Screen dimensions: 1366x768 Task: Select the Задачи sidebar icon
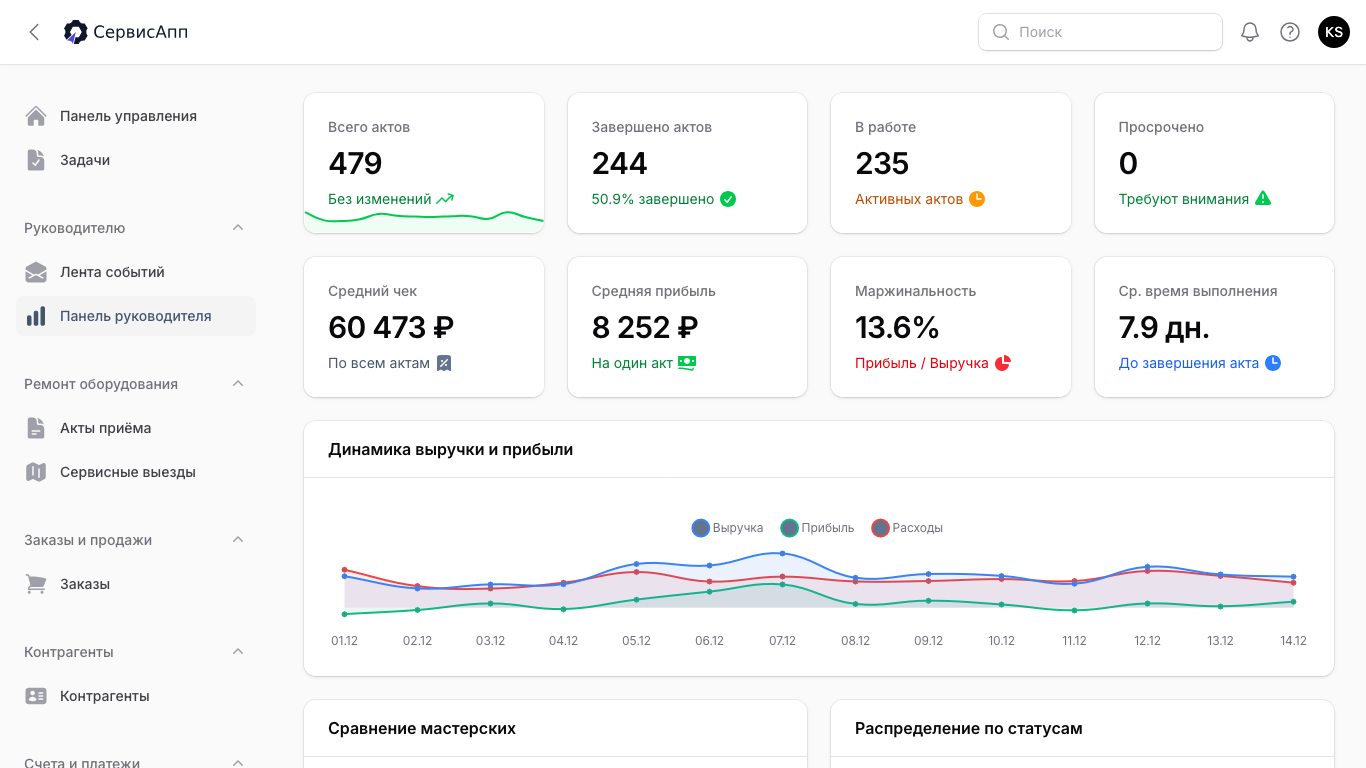point(36,159)
